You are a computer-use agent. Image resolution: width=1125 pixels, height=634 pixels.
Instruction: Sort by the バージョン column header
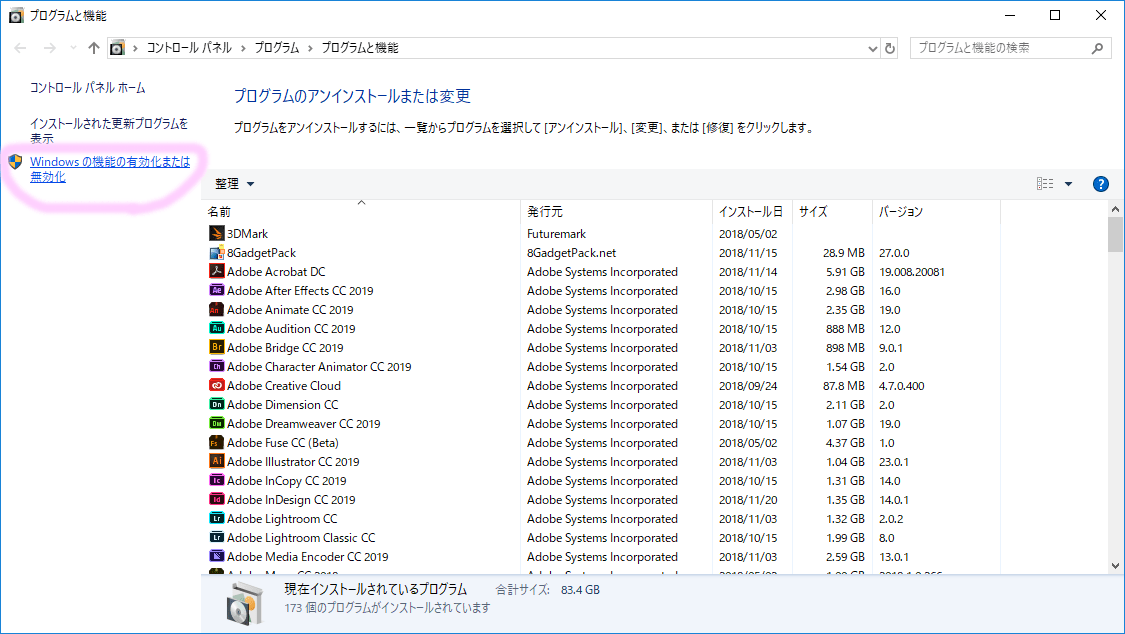coord(936,212)
